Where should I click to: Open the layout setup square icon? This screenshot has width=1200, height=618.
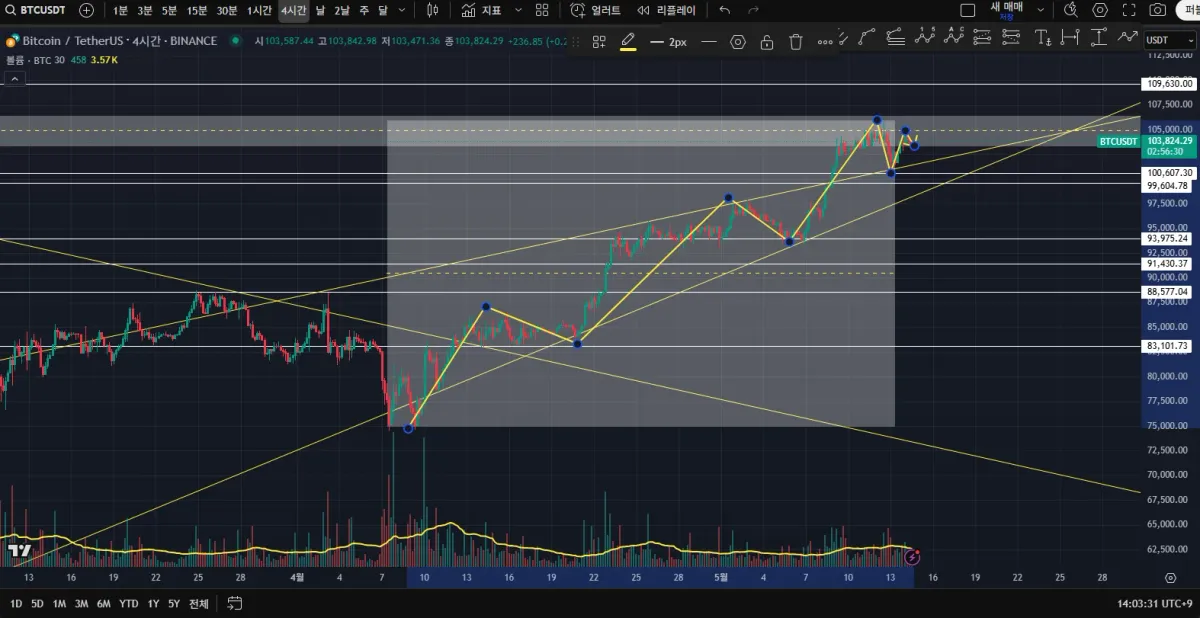point(967,10)
